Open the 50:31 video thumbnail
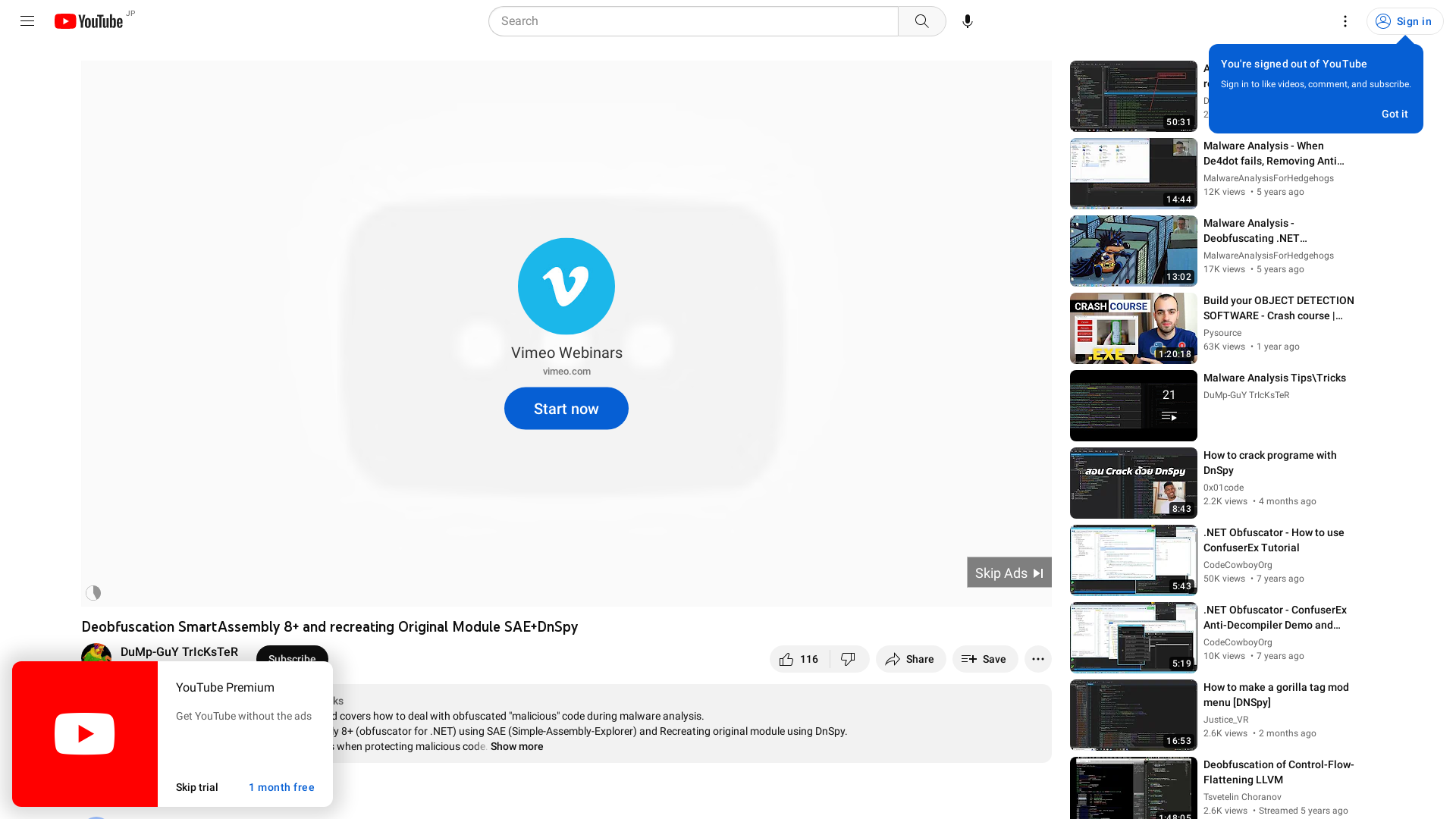This screenshot has width=1456, height=819. pyautogui.click(x=1133, y=96)
